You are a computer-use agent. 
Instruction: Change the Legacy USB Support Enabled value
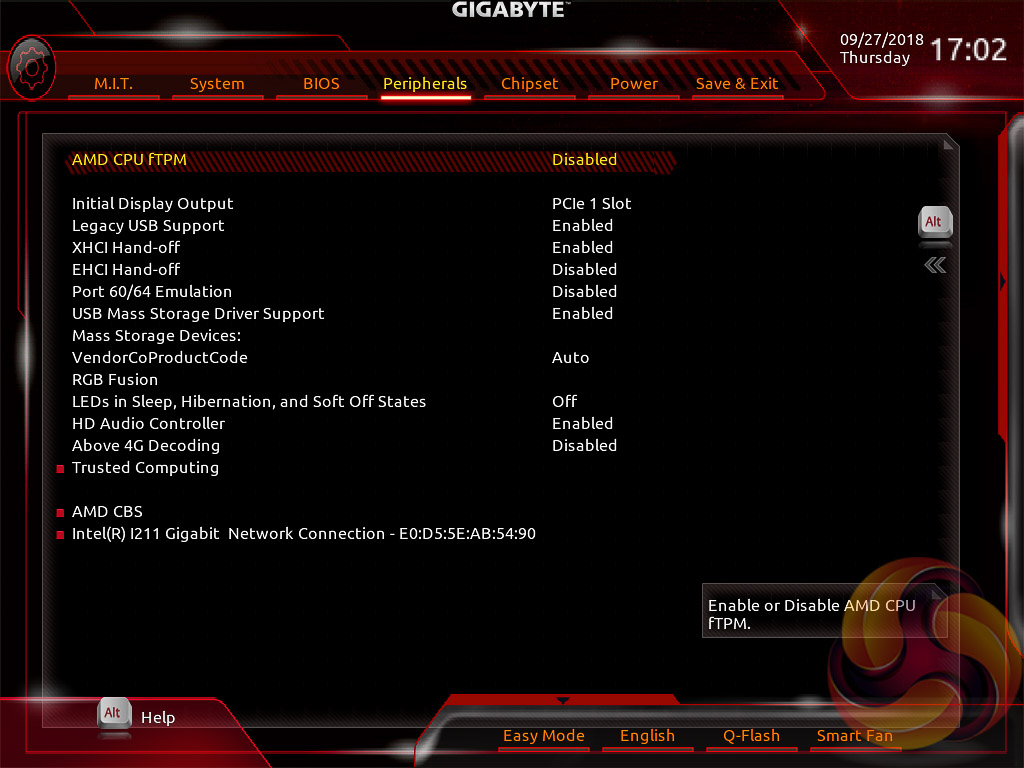(x=583, y=225)
